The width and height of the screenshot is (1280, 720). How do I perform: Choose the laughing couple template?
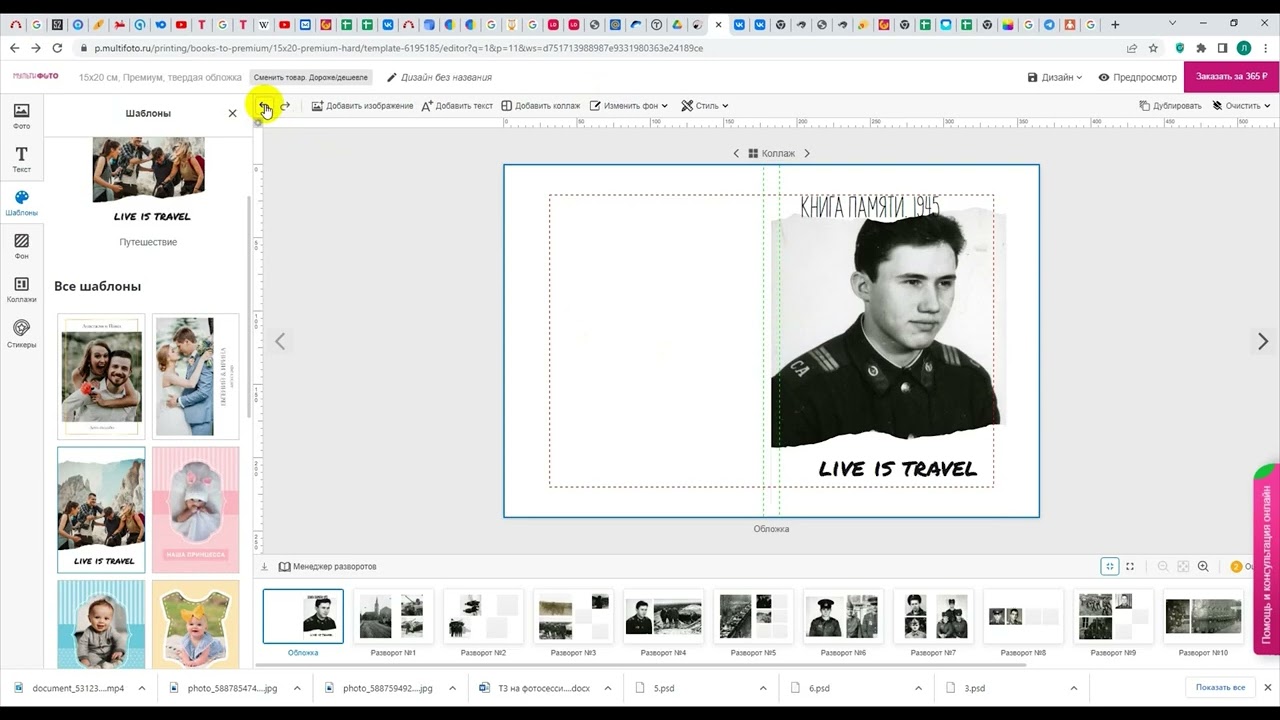pyautogui.click(x=101, y=376)
